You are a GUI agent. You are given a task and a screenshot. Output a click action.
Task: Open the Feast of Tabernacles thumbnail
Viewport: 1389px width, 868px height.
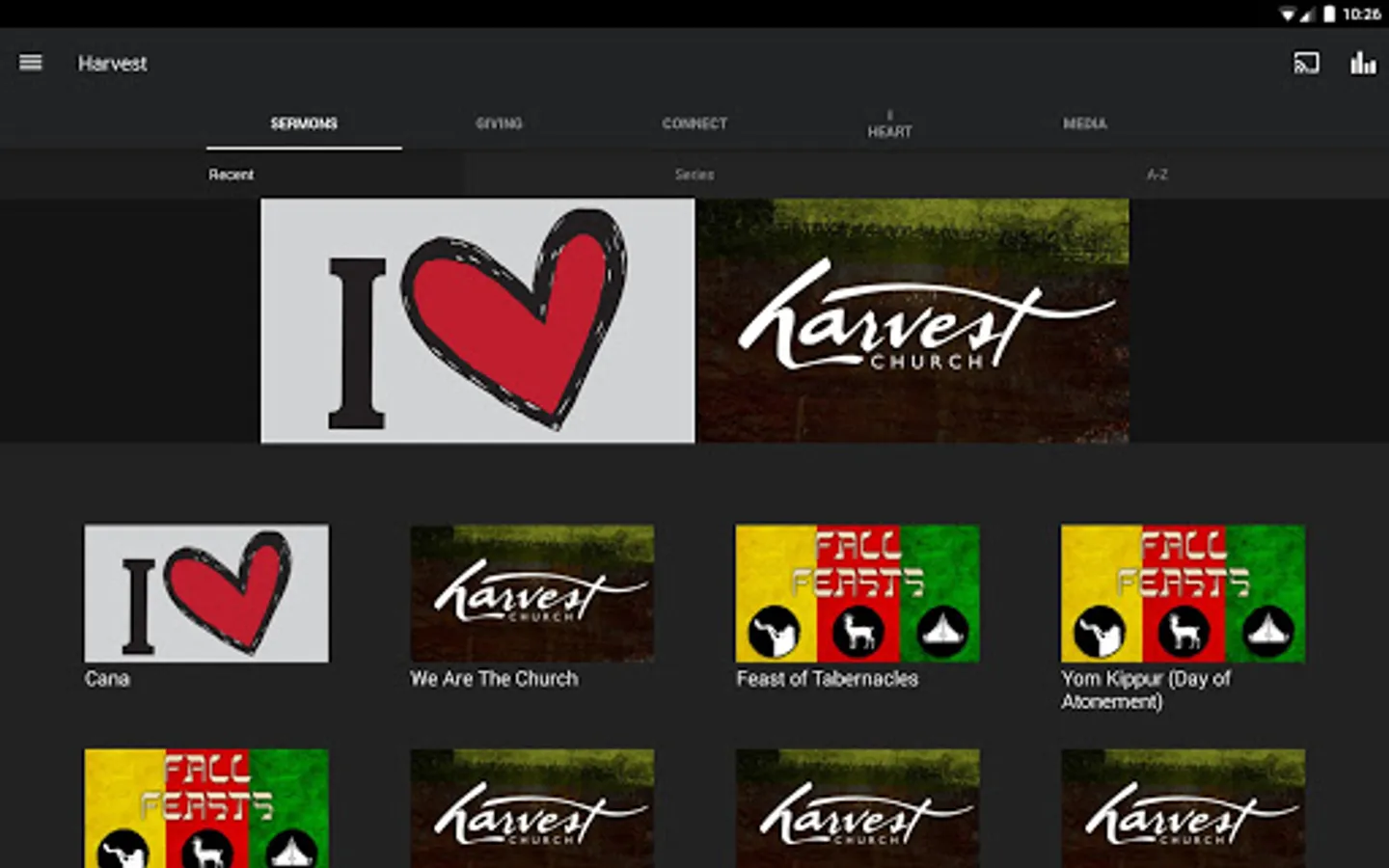pos(858,593)
